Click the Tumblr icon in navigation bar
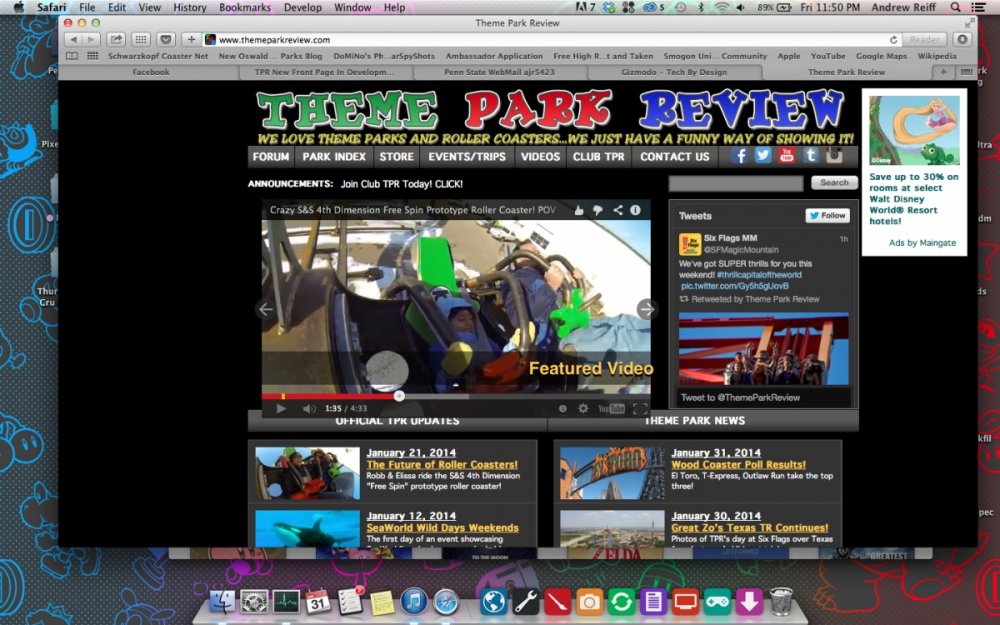The width and height of the screenshot is (1000, 625). (x=810, y=155)
